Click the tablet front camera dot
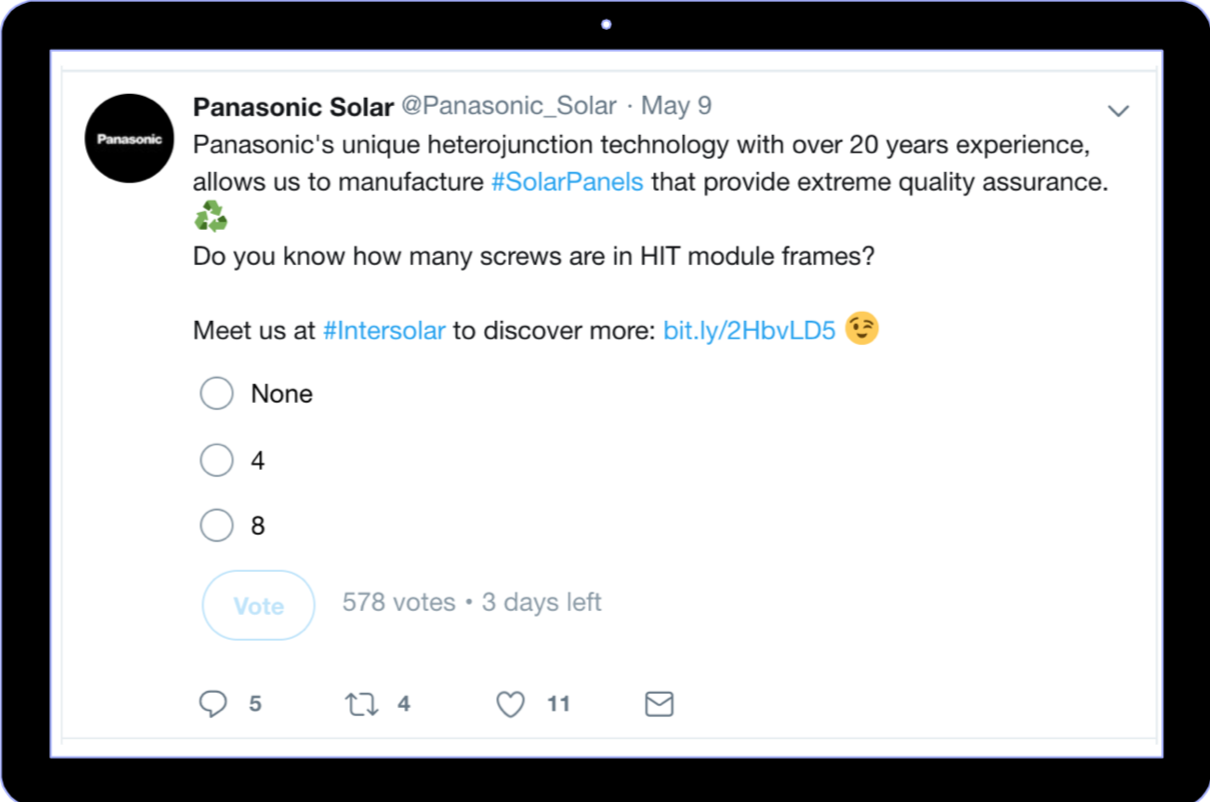 606,24
